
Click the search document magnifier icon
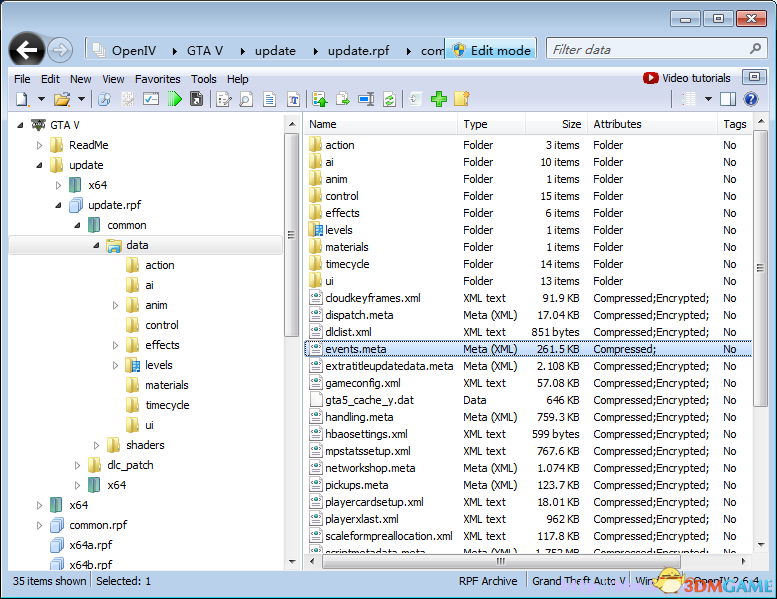[246, 99]
